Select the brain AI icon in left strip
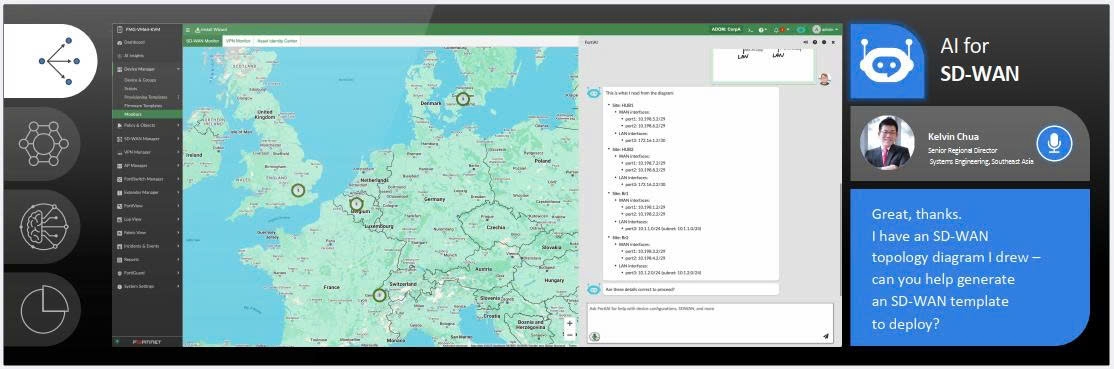The height and width of the screenshot is (369, 1114). 44,226
